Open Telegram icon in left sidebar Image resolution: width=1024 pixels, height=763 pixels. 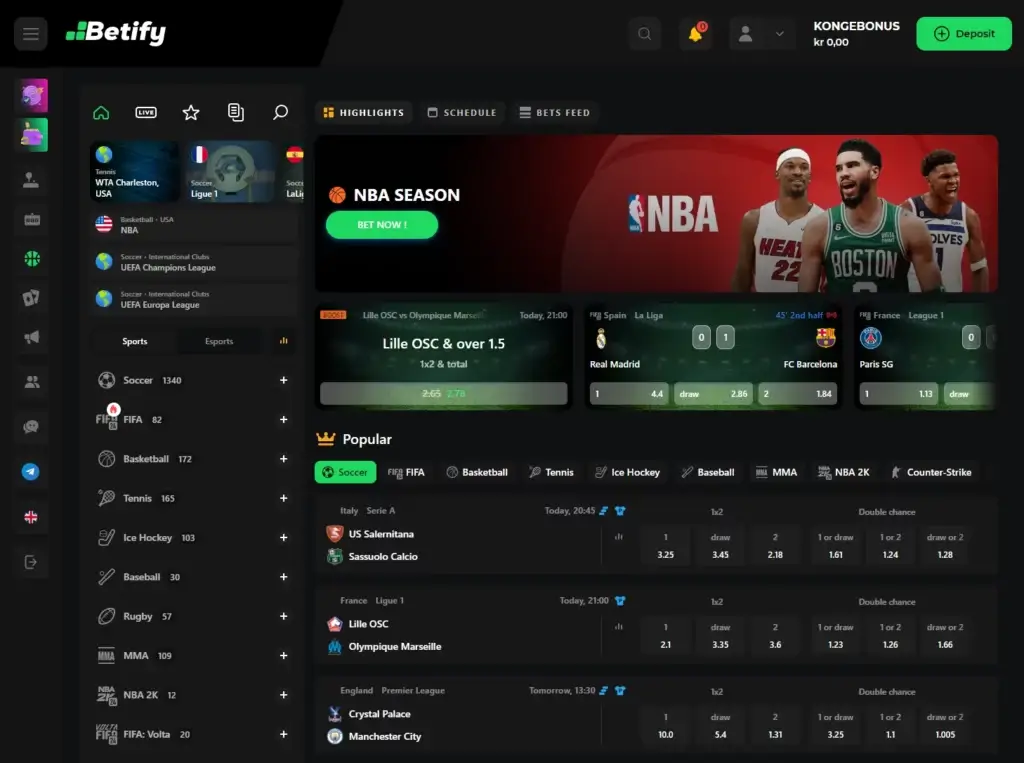click(31, 472)
